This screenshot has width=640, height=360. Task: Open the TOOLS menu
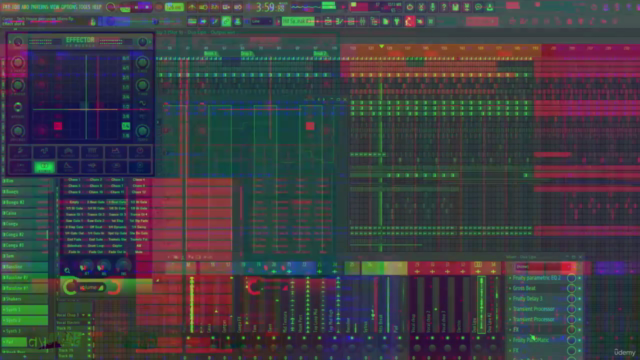84,7
